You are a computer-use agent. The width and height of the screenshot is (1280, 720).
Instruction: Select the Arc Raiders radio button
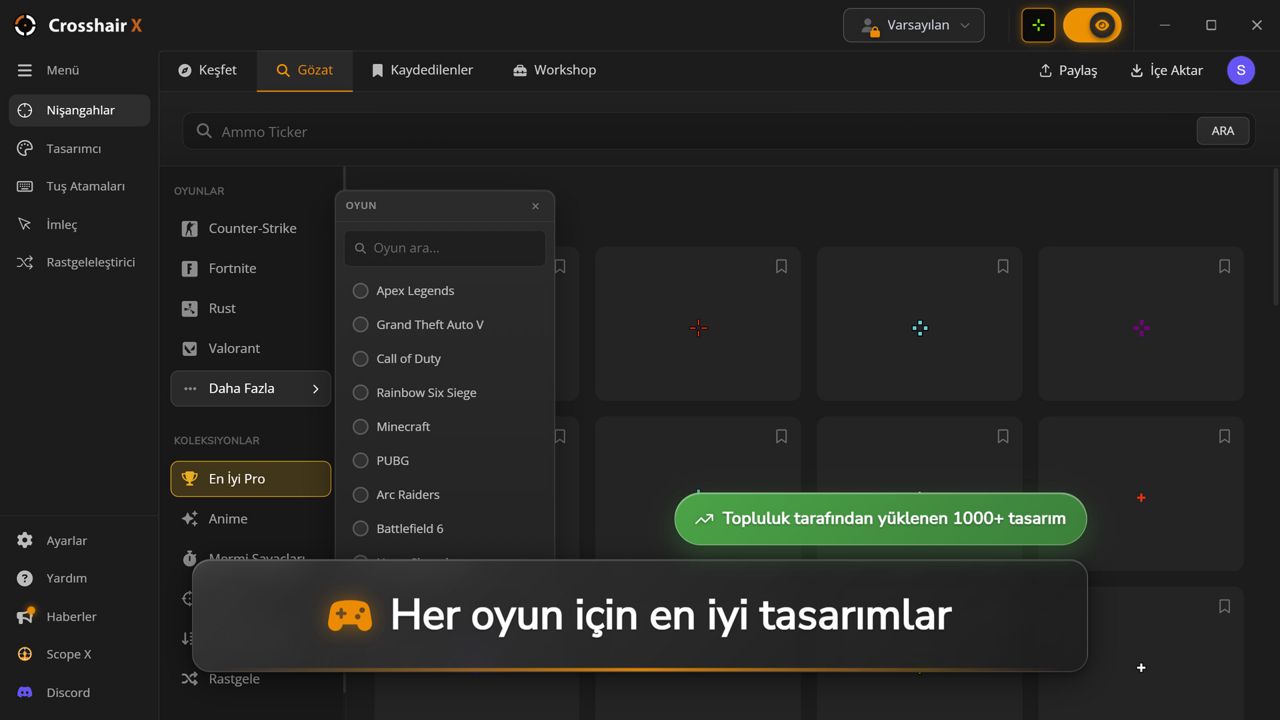coord(361,494)
